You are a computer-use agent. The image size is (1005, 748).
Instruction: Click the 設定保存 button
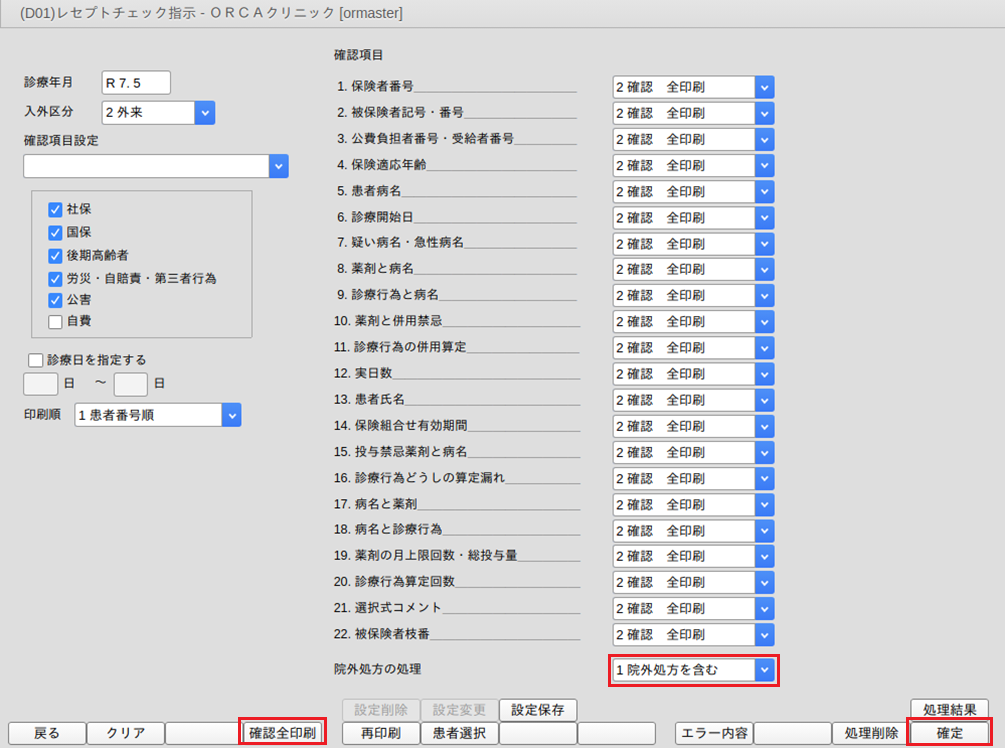tap(537, 710)
